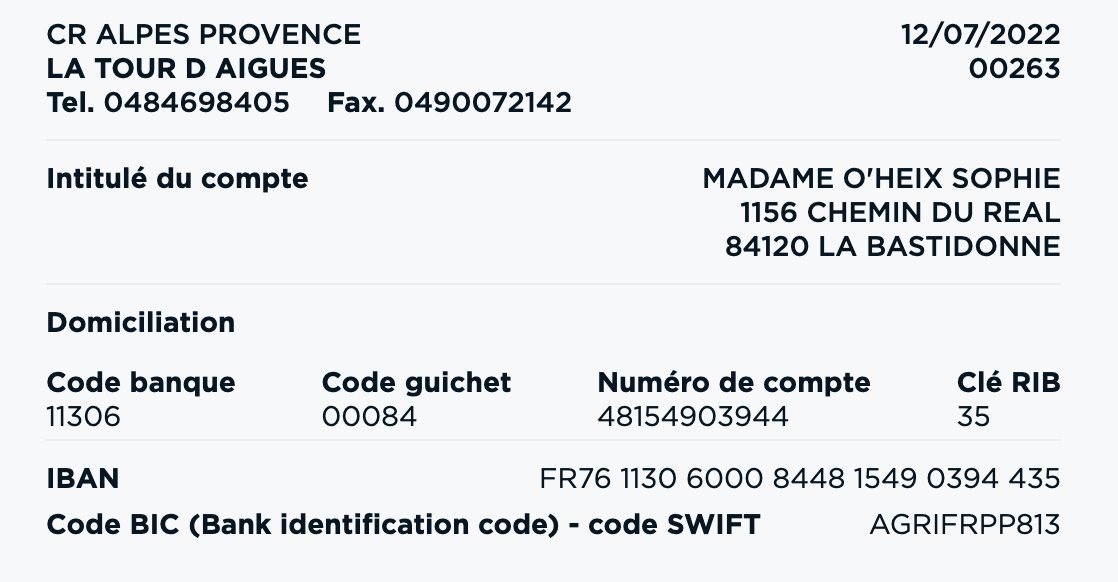The image size is (1118, 582).
Task: Click the Code guichet value 00084
Action: [369, 417]
